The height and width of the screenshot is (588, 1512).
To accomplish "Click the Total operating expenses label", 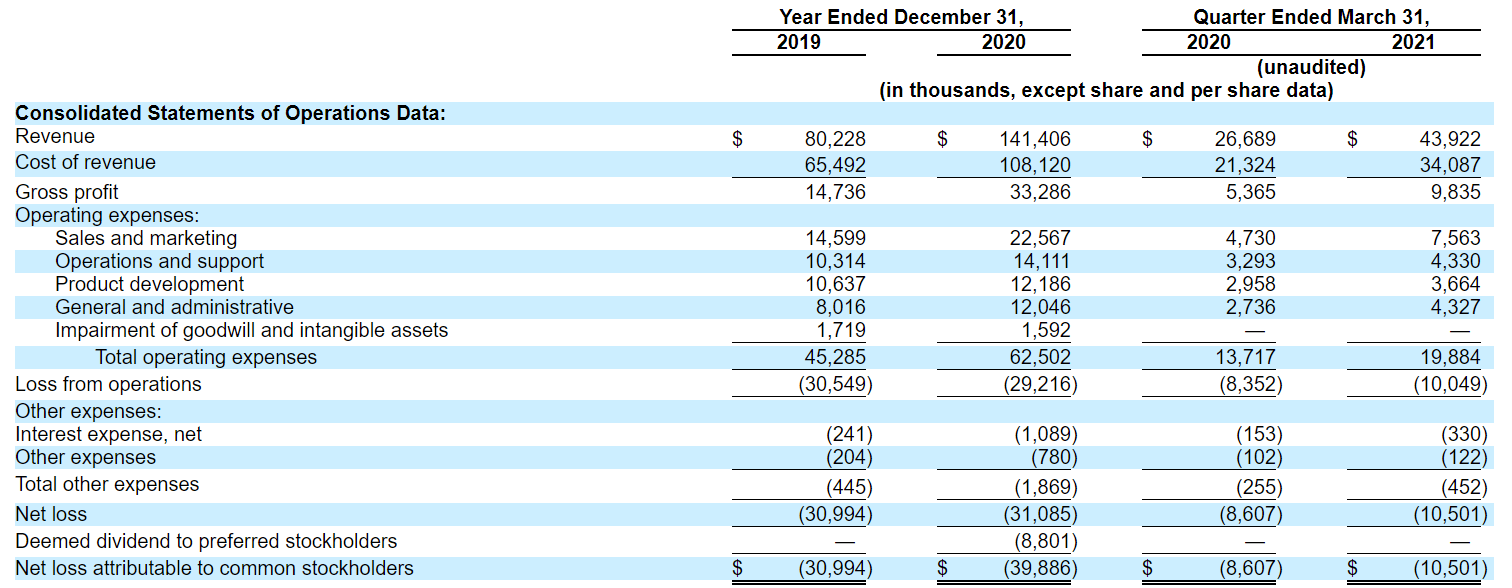I will point(205,357).
